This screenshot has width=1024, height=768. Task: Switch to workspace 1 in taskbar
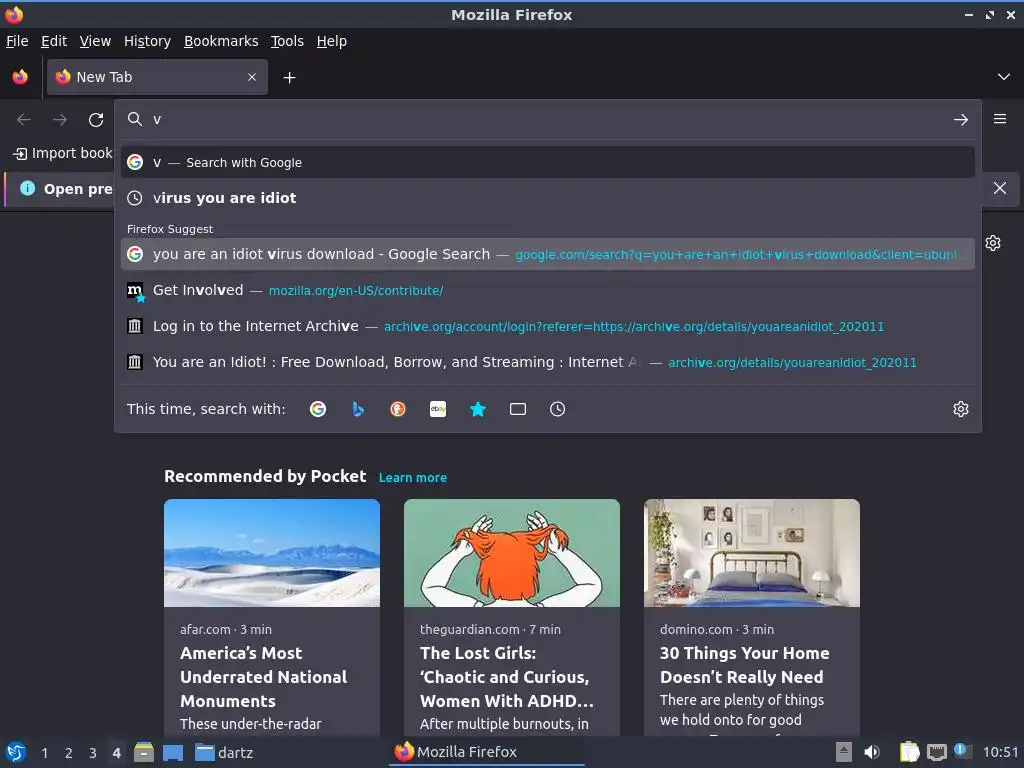[44, 753]
